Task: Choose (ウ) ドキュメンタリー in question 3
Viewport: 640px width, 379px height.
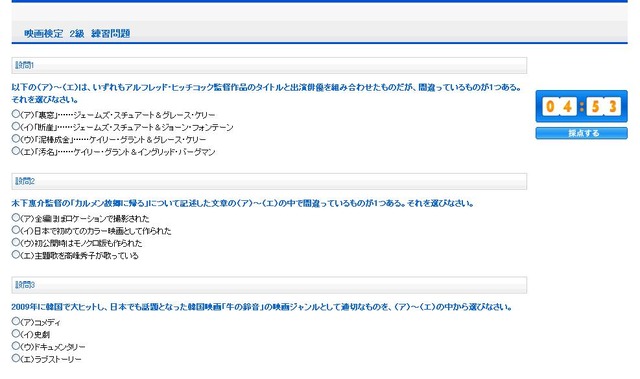Action: (16, 346)
